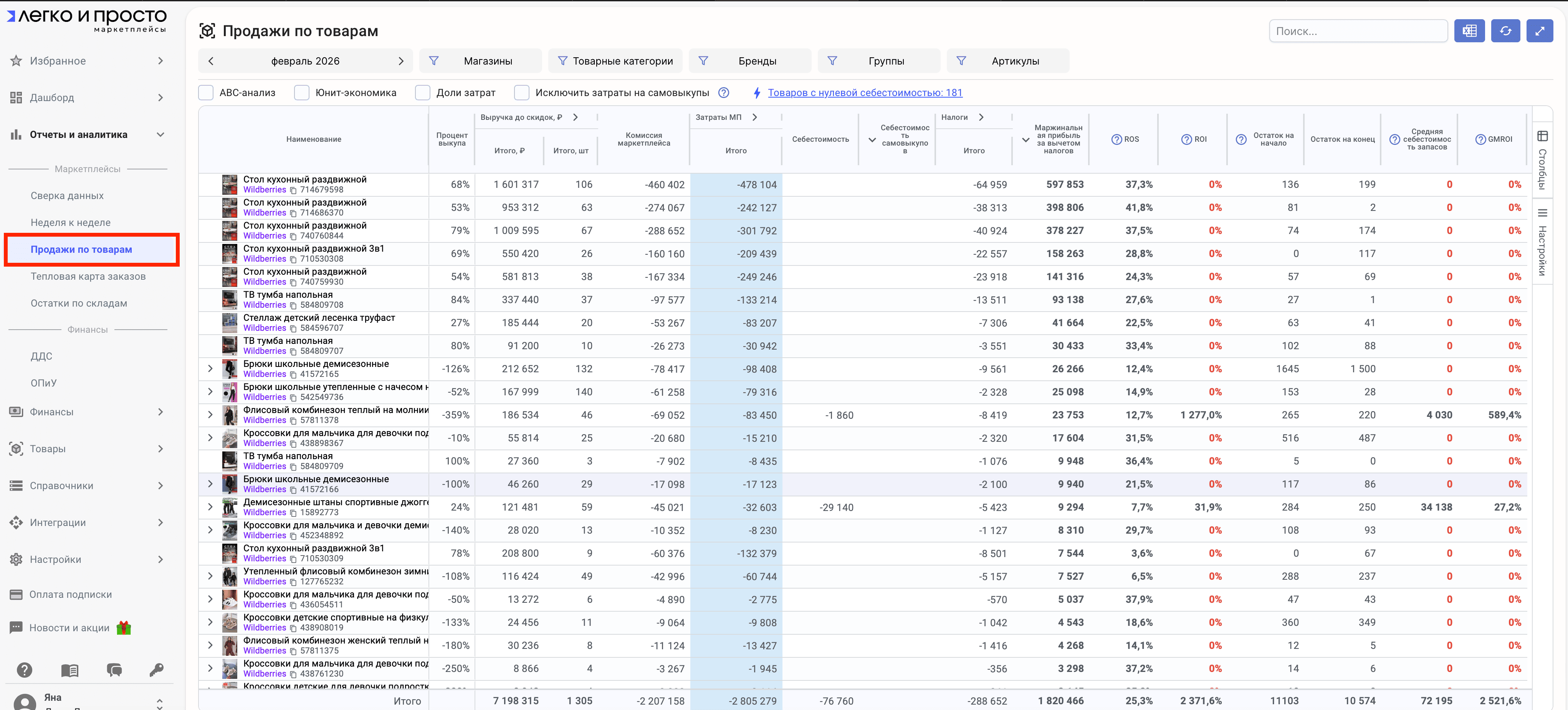Click the key icon in sidebar footer
The height and width of the screenshot is (710, 1568).
(156, 670)
